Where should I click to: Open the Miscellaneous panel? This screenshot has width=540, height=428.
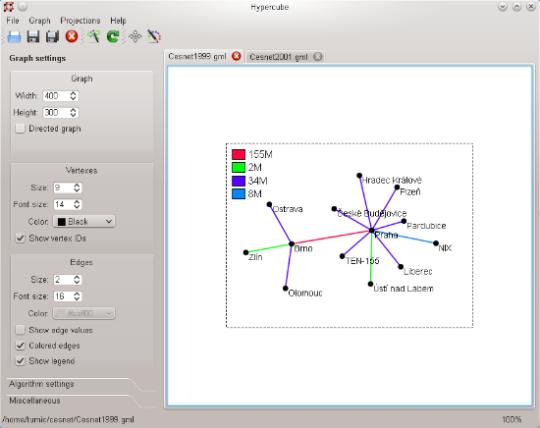pyautogui.click(x=35, y=400)
